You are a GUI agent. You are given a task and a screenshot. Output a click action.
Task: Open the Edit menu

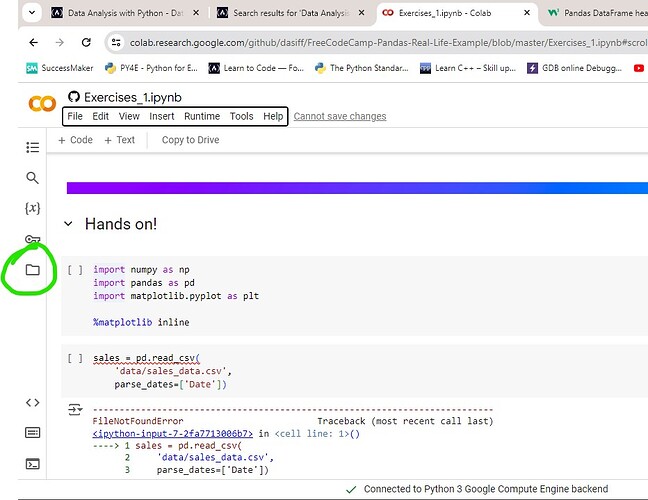tap(100, 116)
